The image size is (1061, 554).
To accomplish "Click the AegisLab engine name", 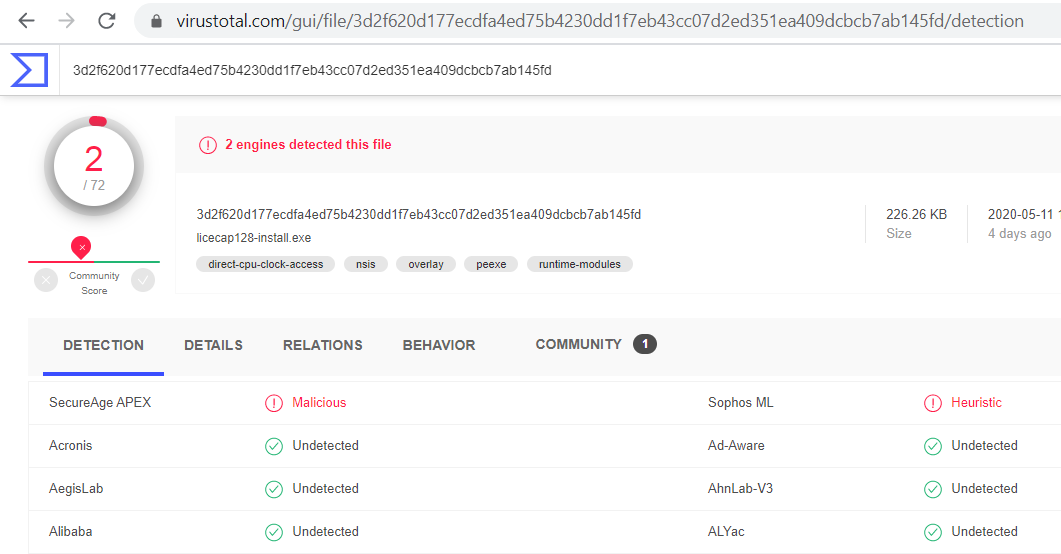I will 76,488.
